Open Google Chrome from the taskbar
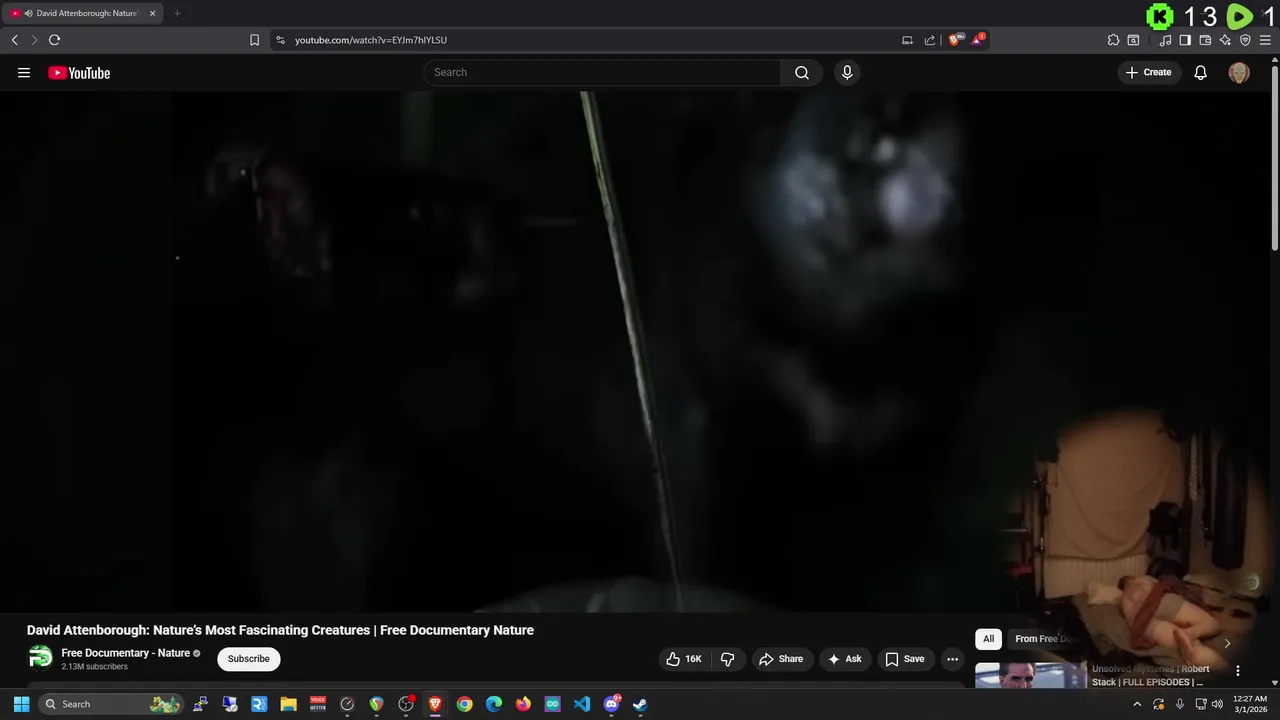The image size is (1280, 720). click(464, 704)
